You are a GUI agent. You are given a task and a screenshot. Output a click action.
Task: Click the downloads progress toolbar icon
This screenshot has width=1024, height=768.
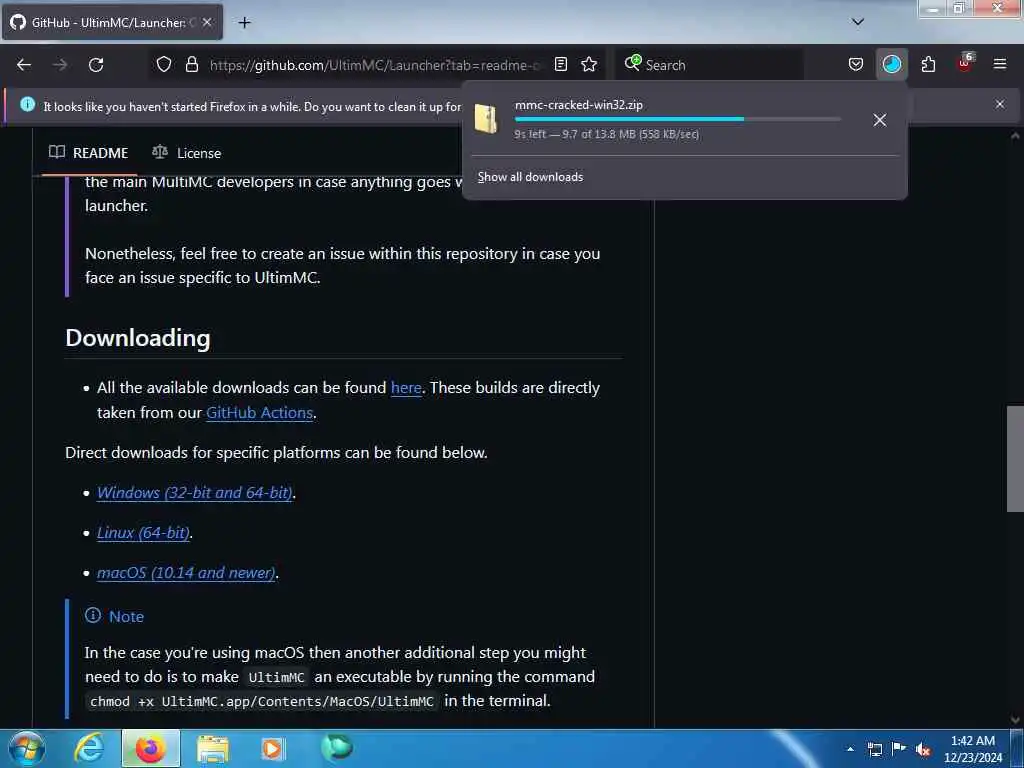click(891, 64)
